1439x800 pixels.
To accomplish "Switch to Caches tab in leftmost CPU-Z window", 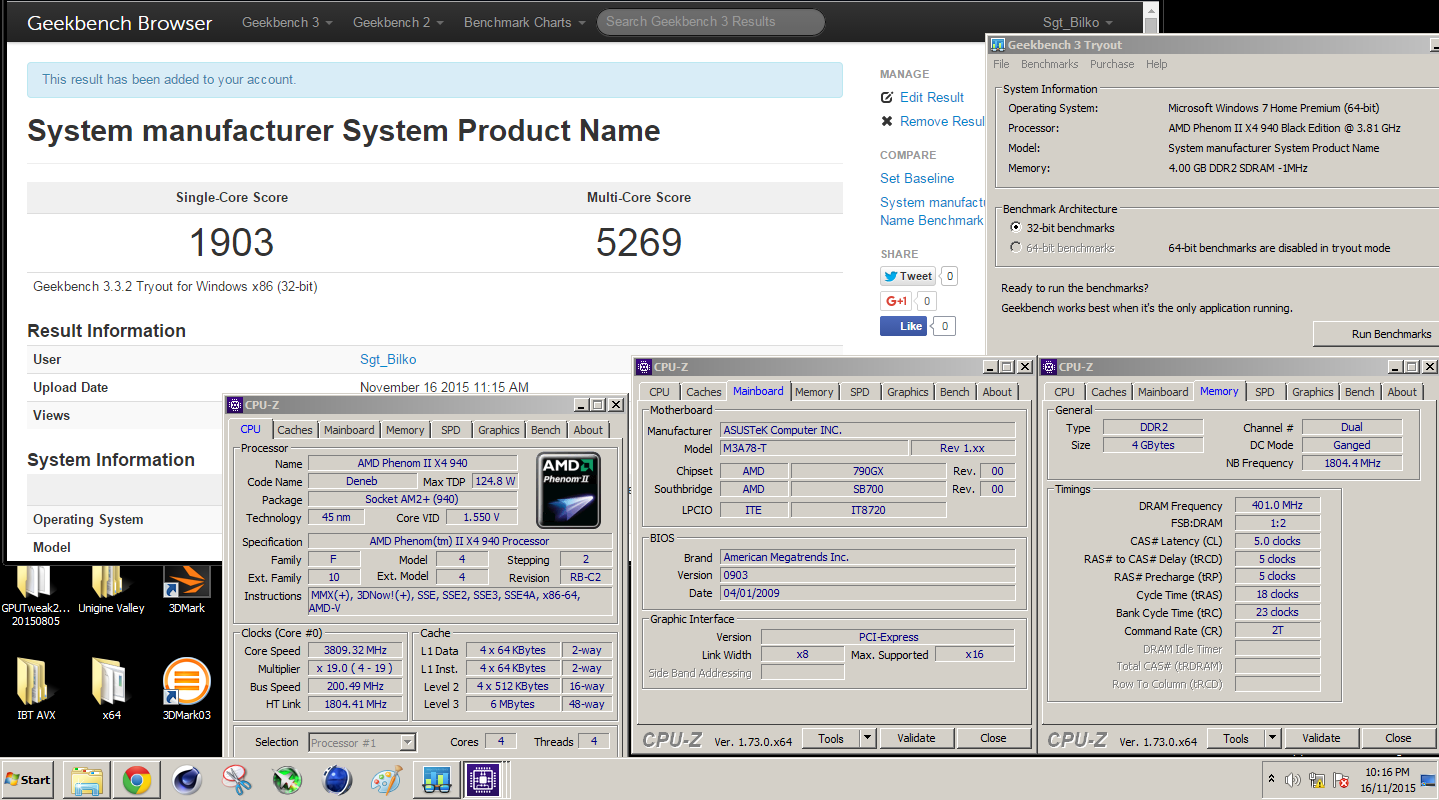I will click(295, 430).
